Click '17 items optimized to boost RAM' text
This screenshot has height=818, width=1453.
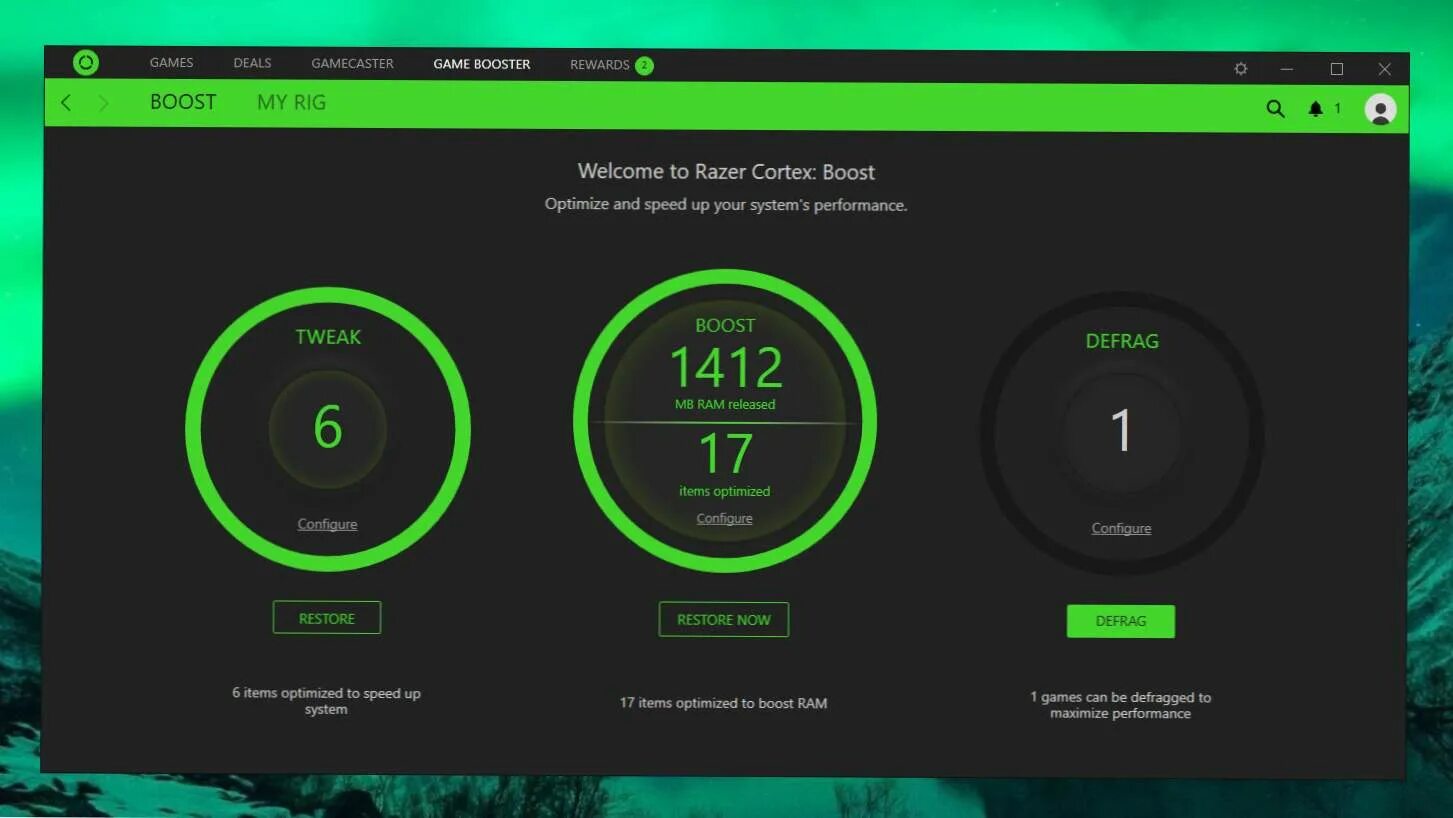pos(724,703)
